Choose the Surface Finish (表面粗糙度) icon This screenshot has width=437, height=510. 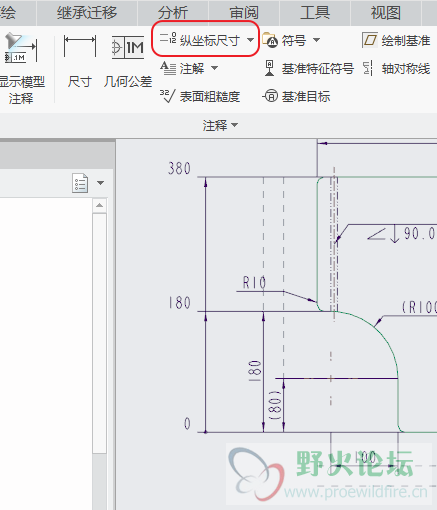click(x=167, y=96)
